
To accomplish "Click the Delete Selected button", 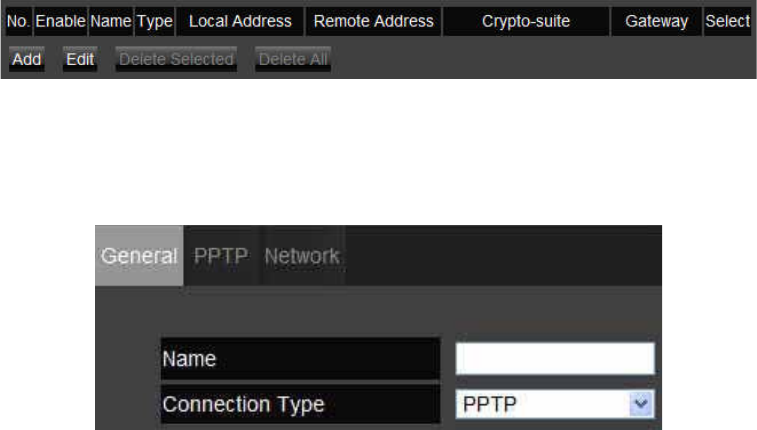I will (176, 59).
